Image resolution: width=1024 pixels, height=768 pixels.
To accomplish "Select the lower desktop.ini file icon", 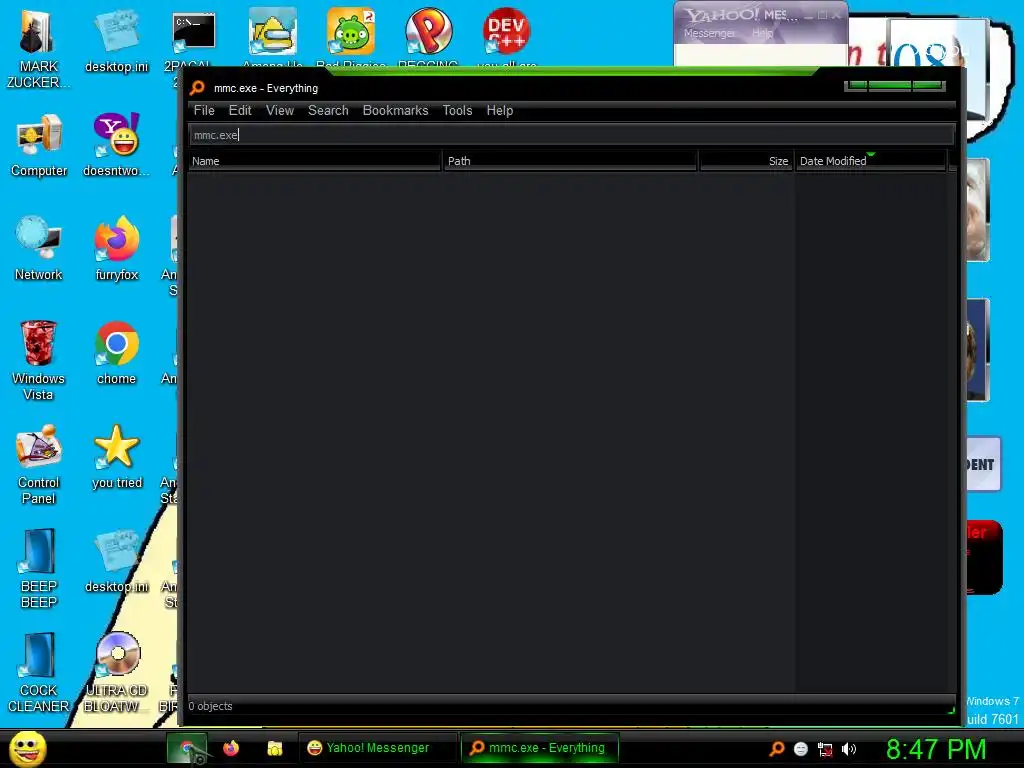I will click(x=116, y=562).
